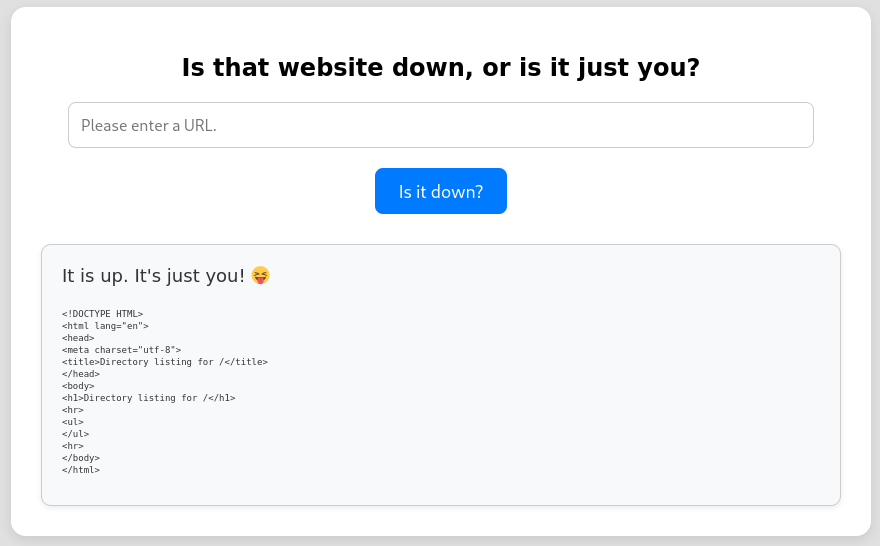Viewport: 880px width, 546px height.
Task: Click the '<meta charset="utf-8">' line
Action: (x=122, y=350)
